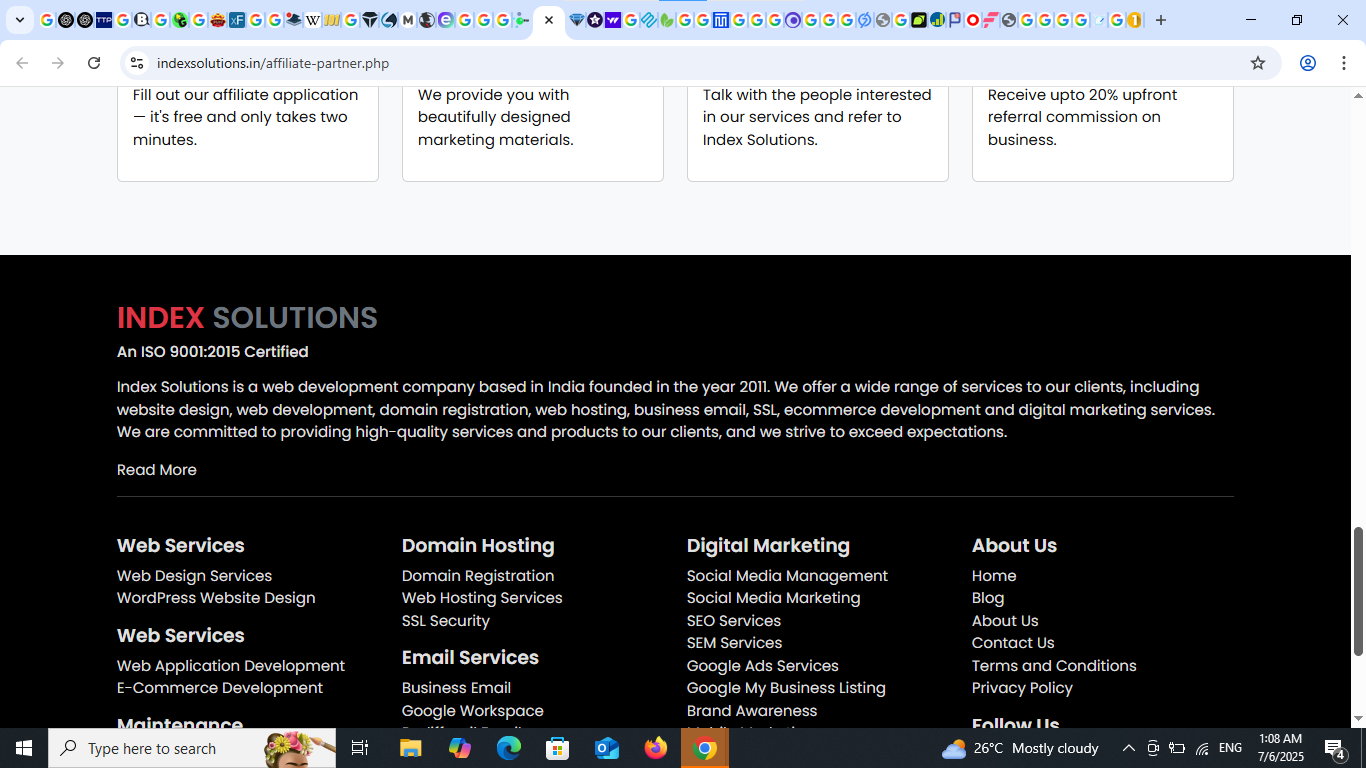Open Google Workspace link
Viewport: 1366px width, 768px height.
[x=473, y=711]
